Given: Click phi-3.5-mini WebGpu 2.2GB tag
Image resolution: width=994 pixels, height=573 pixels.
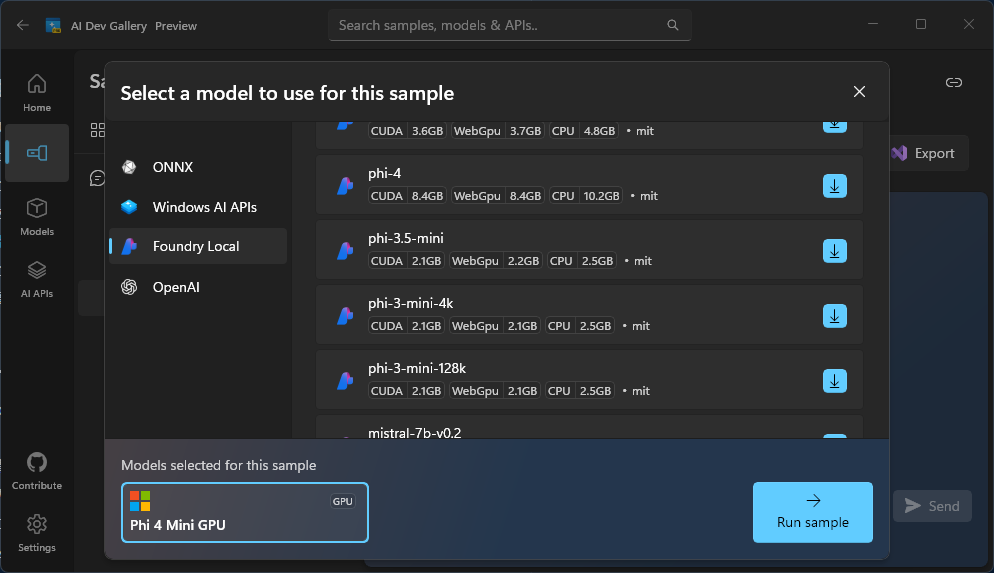Looking at the screenshot, I should click(496, 261).
